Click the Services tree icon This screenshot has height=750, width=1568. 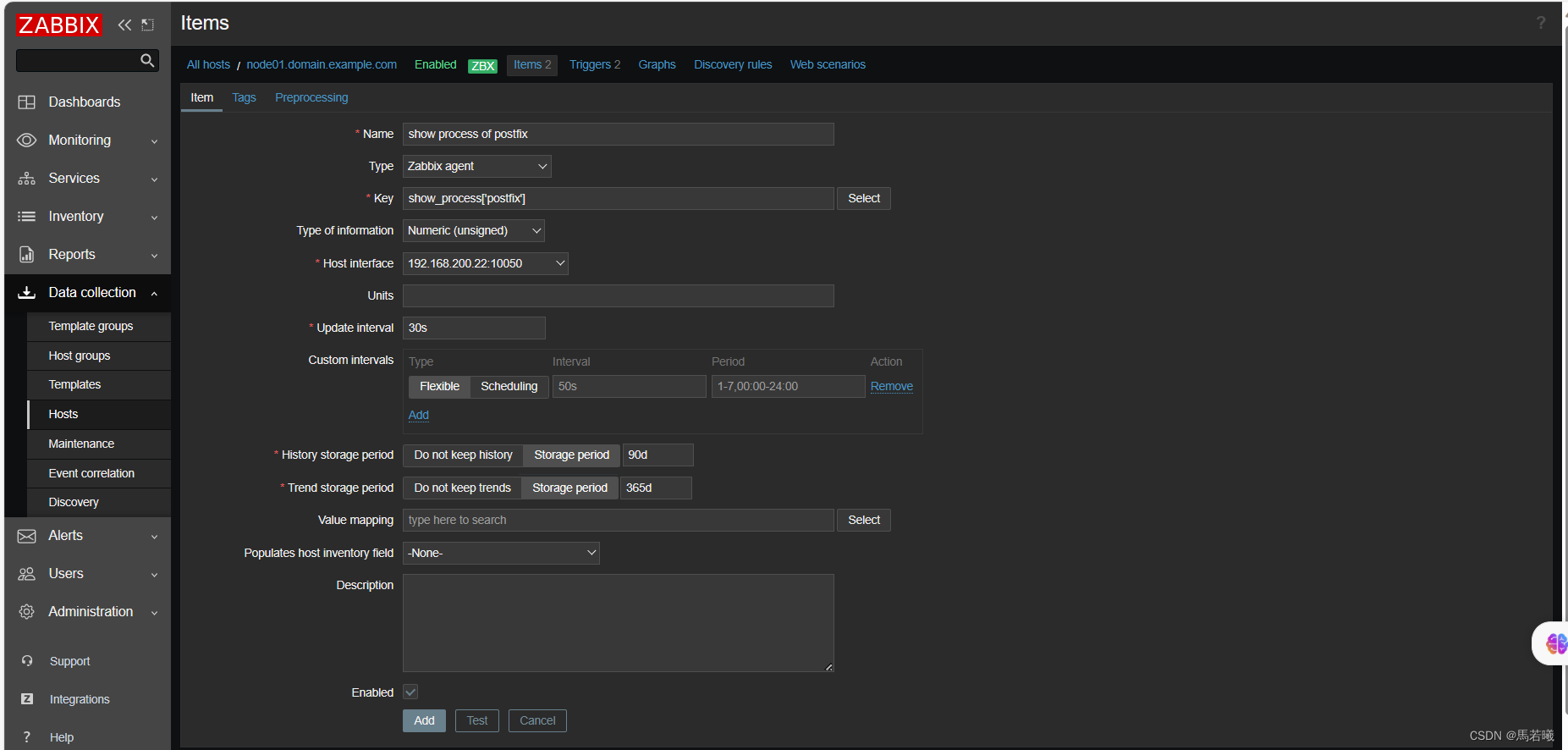26,178
